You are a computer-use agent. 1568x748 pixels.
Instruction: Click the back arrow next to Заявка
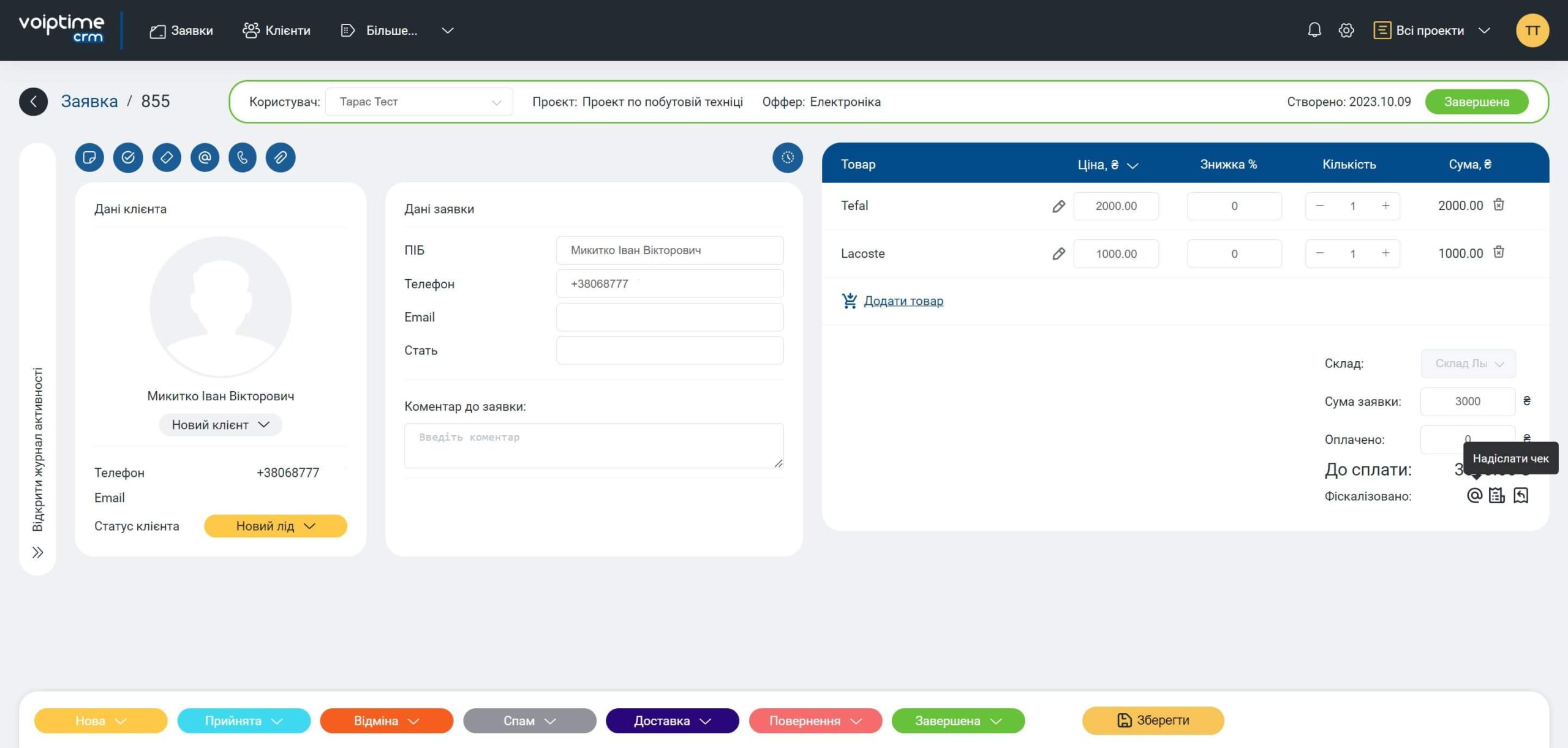33,102
